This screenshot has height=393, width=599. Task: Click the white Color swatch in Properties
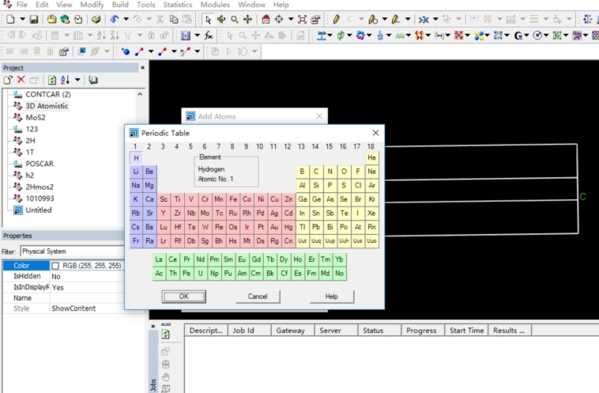[55, 265]
